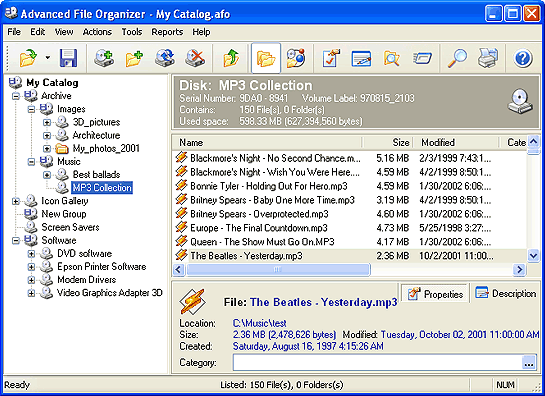
Task: Click the file list's vertical scroll down arrow
Action: tap(533, 256)
